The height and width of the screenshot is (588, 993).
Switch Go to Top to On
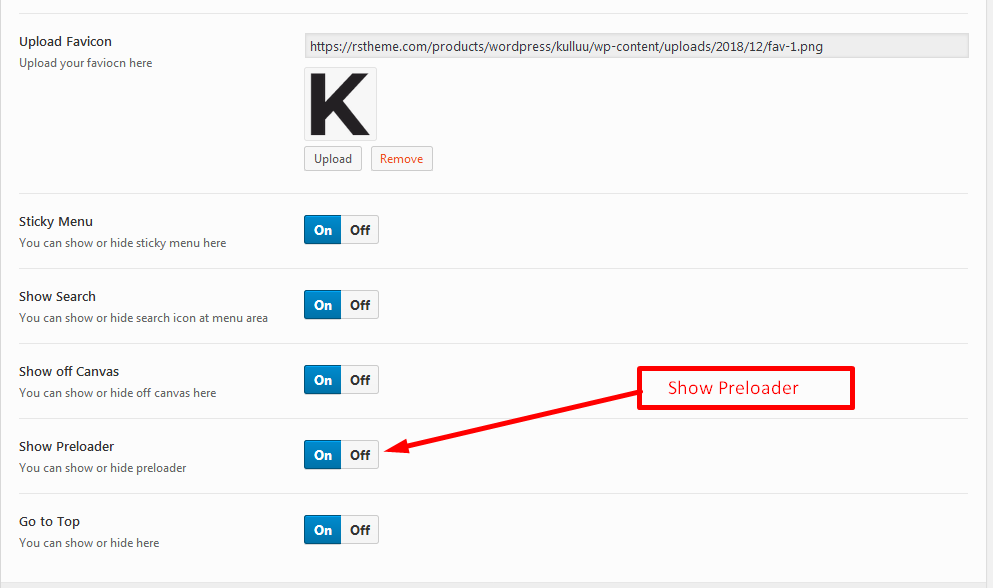[323, 530]
